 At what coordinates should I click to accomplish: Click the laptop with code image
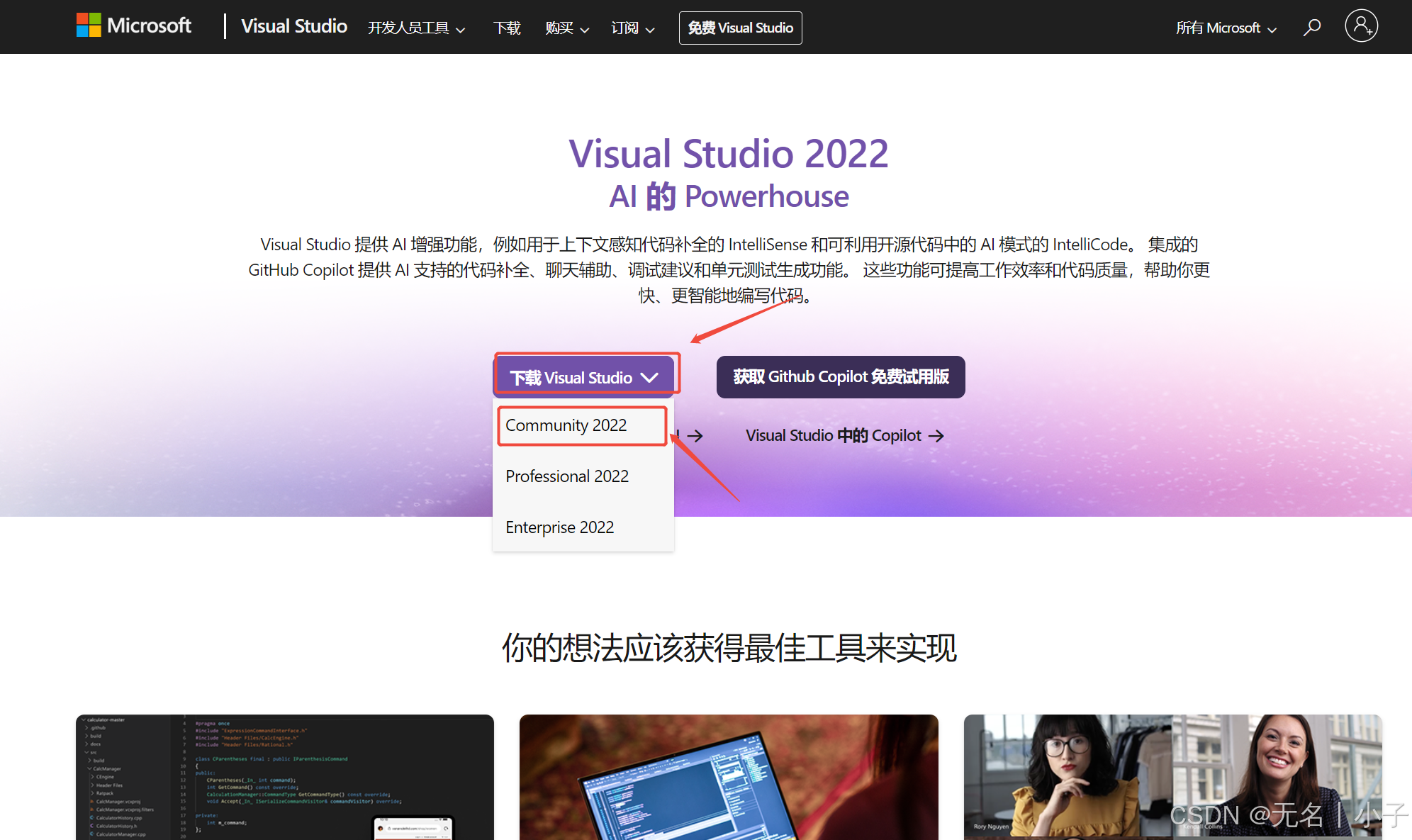point(729,777)
